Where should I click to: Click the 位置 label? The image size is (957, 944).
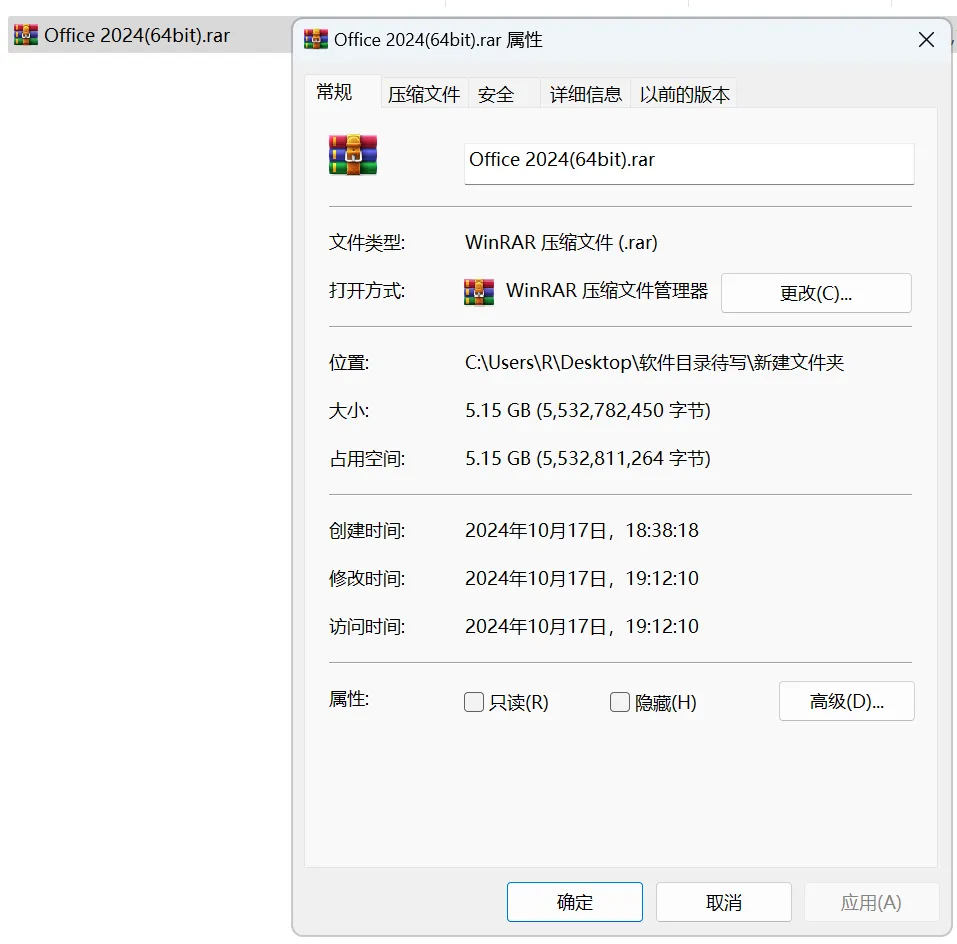coord(348,362)
